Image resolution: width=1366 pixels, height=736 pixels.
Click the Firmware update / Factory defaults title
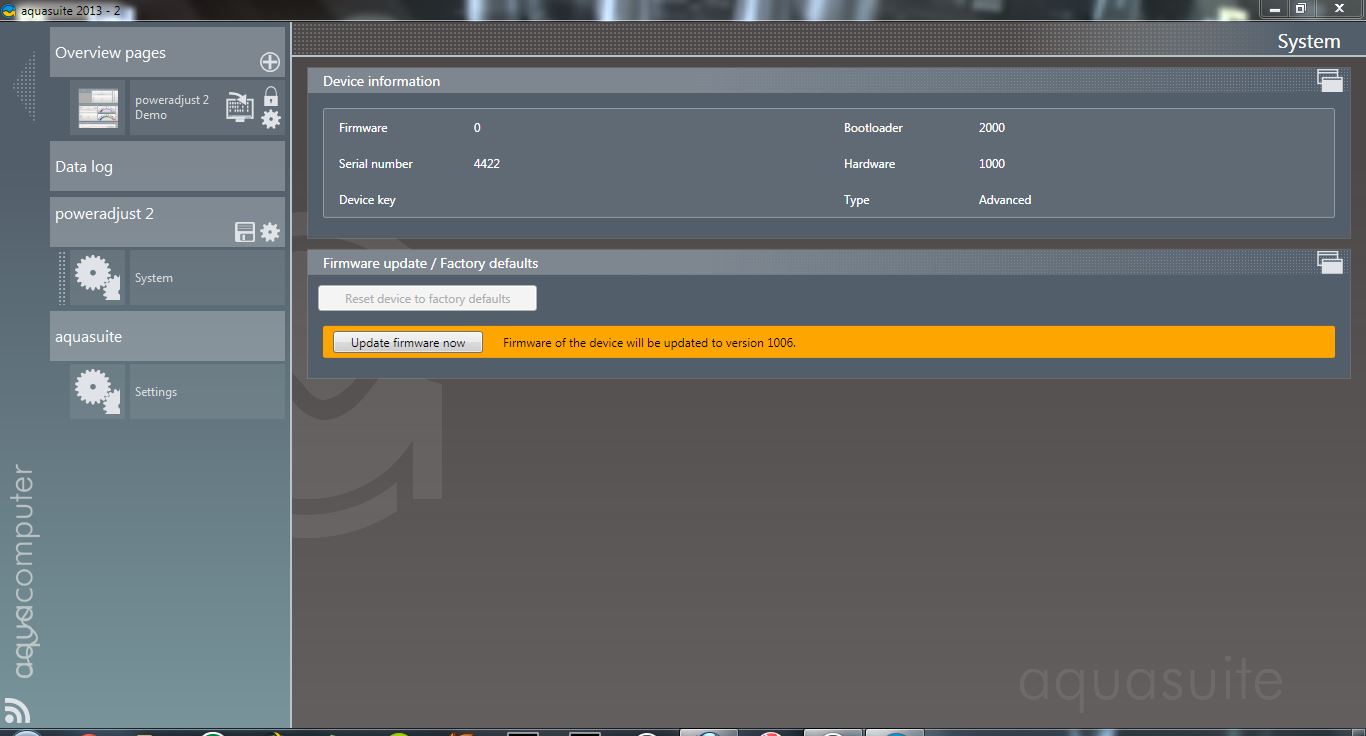point(430,263)
